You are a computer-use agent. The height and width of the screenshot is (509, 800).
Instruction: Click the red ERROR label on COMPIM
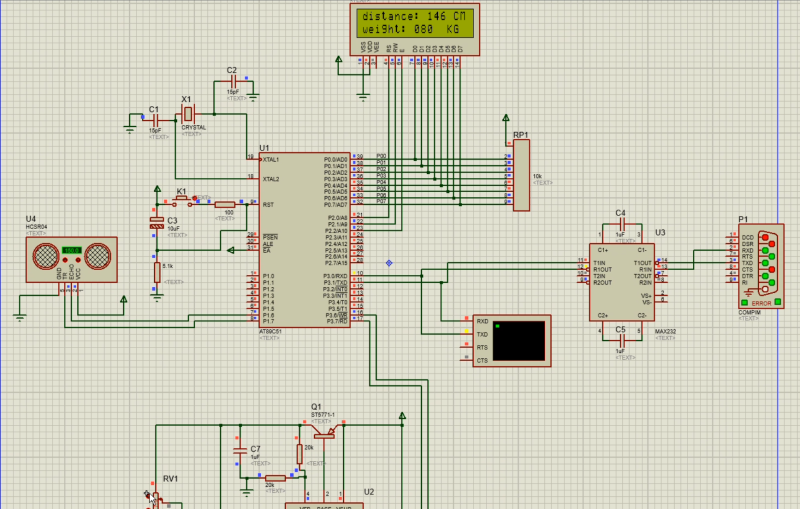tap(762, 302)
